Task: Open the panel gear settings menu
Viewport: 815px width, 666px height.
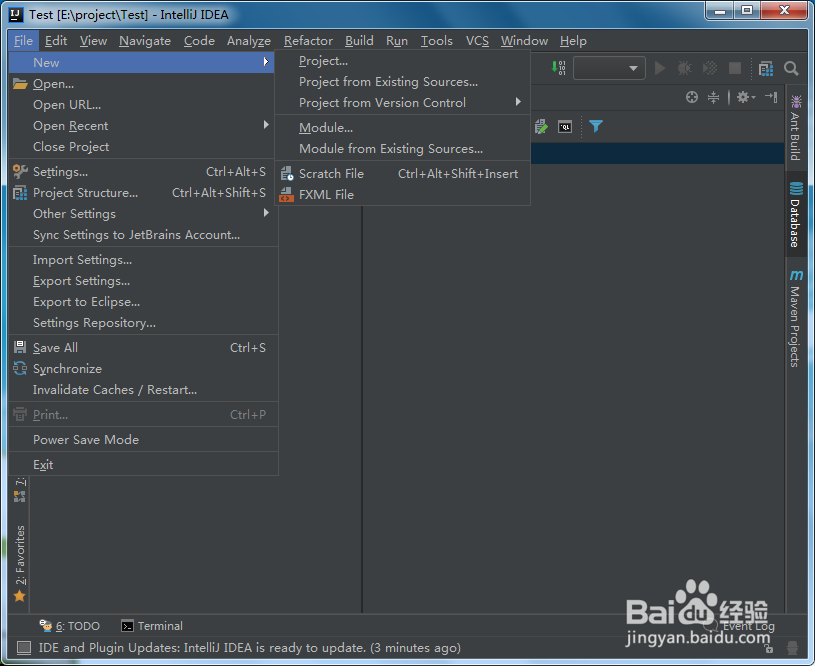Action: coord(745,97)
